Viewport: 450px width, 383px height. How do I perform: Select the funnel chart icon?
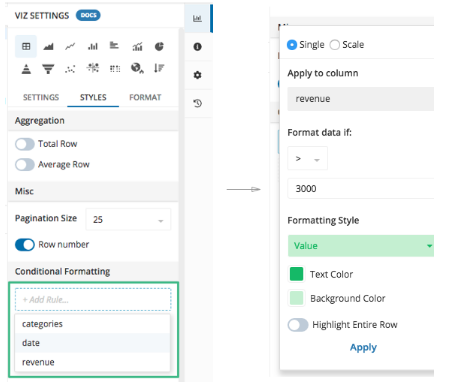click(x=48, y=69)
